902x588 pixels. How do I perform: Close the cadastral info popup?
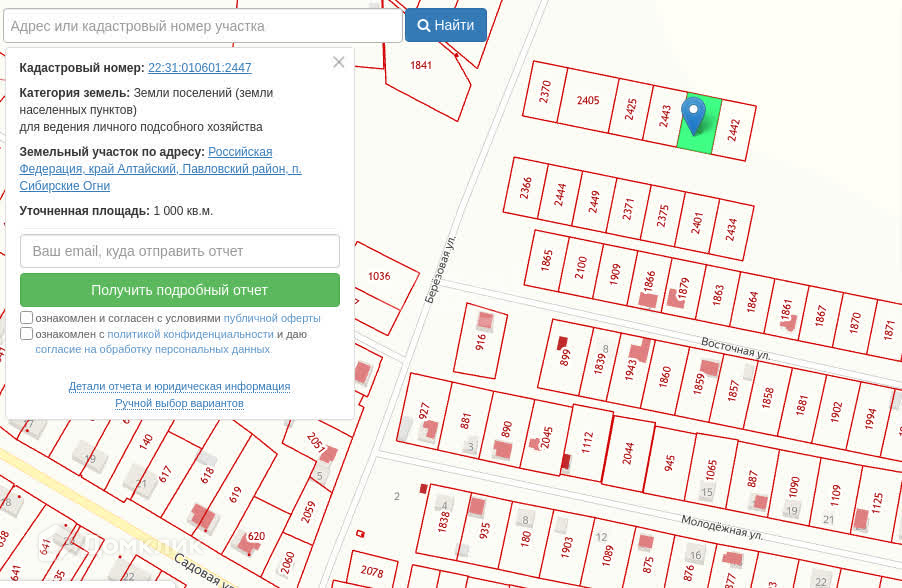[338, 62]
